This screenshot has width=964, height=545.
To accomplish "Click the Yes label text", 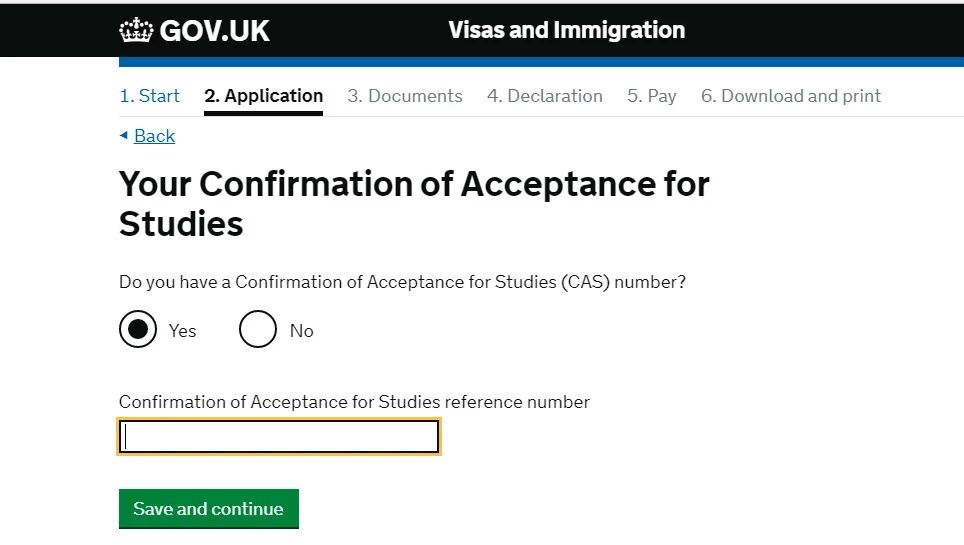I will [182, 331].
